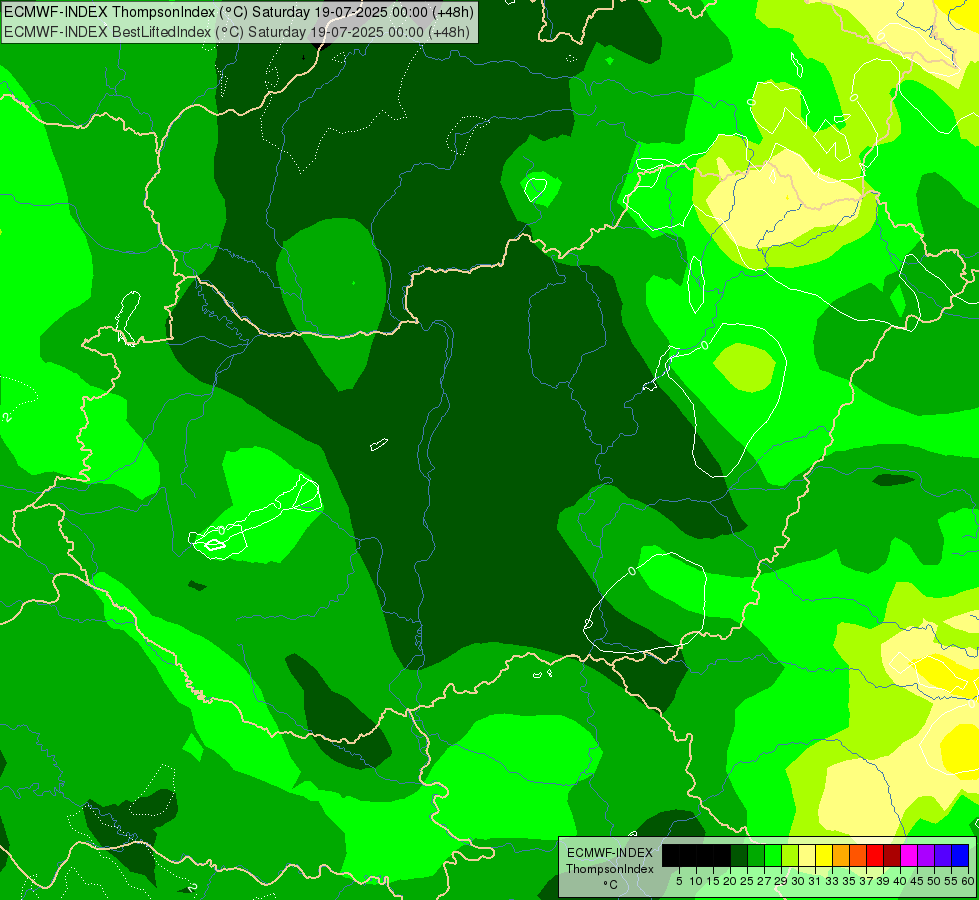The height and width of the screenshot is (900, 979).
Task: Click the legend tick label 33
Action: pos(832,881)
